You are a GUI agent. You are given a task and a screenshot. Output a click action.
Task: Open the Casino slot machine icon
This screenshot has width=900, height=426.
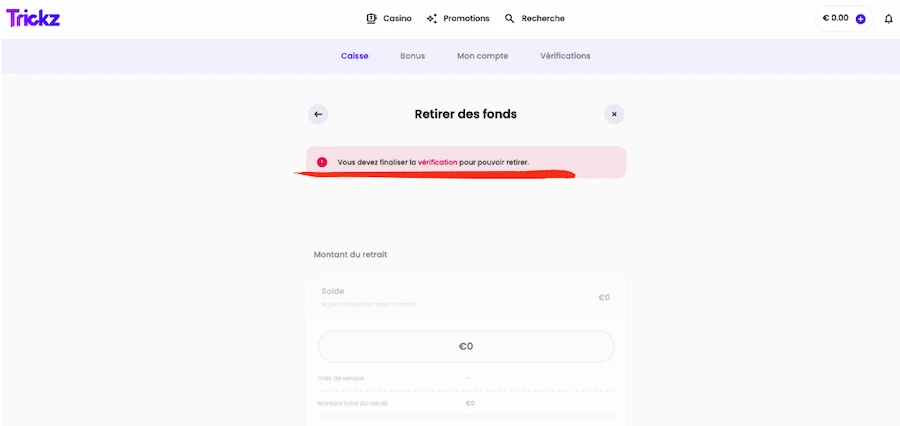coord(371,18)
